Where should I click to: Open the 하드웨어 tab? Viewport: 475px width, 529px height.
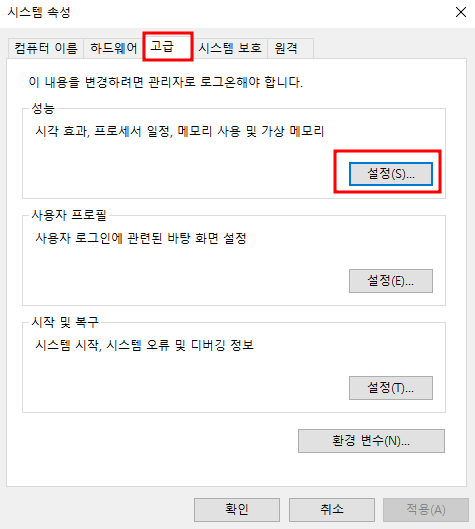pyautogui.click(x=113, y=48)
